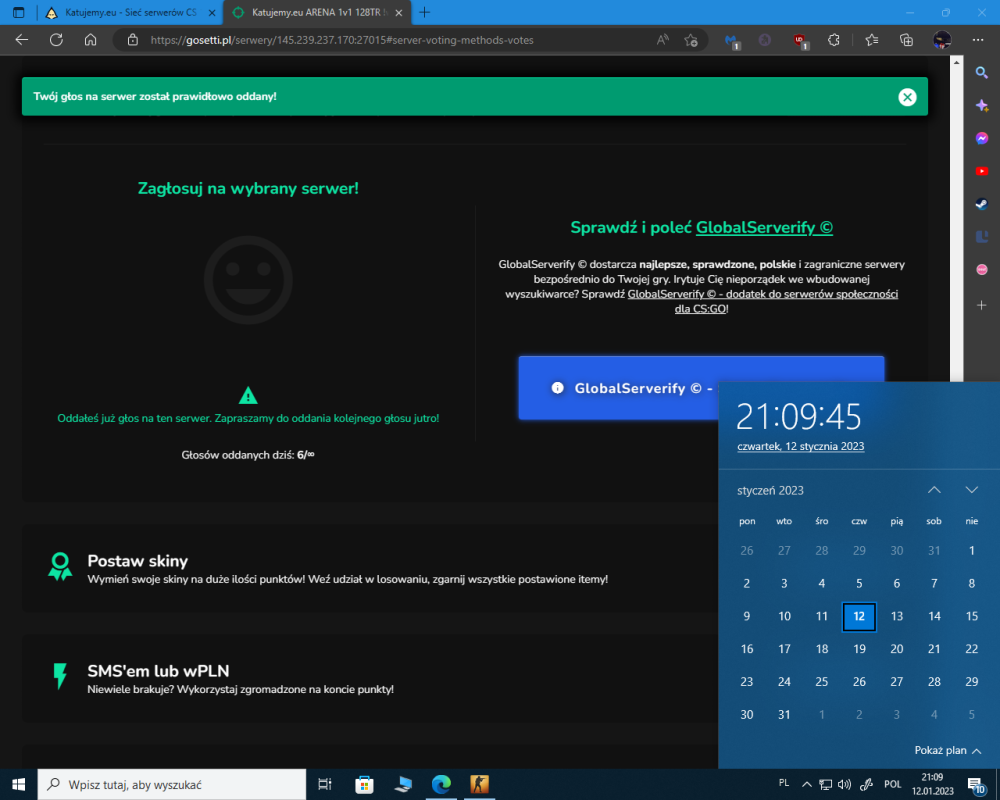The height and width of the screenshot is (800, 1000).
Task: Open the Collections icon in toolbar
Action: [x=906, y=40]
